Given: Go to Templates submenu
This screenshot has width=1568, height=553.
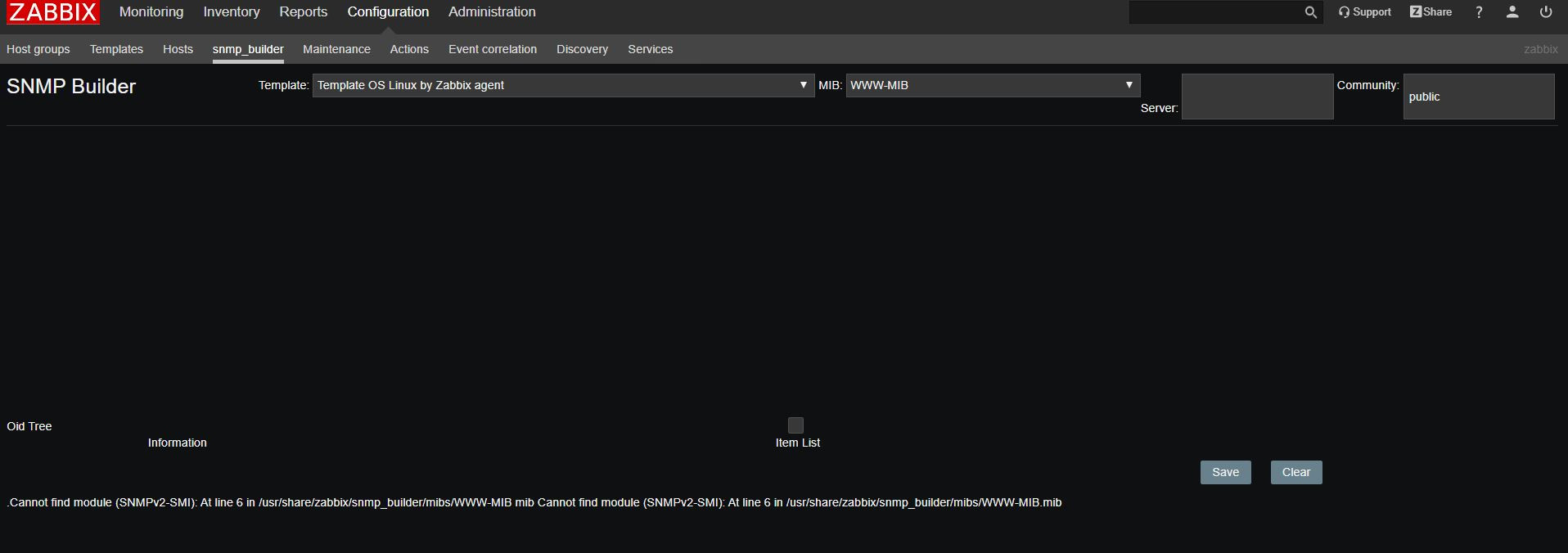Looking at the screenshot, I should click(x=116, y=49).
